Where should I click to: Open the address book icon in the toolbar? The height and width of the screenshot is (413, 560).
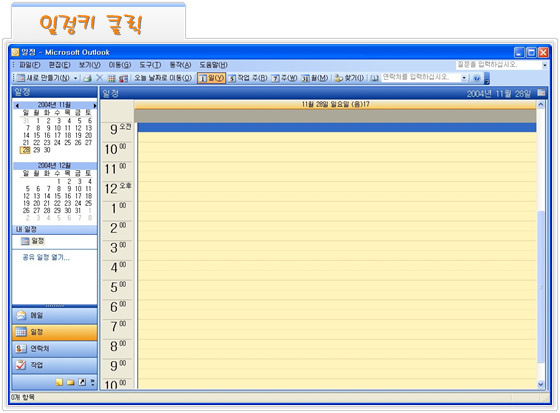[374, 78]
